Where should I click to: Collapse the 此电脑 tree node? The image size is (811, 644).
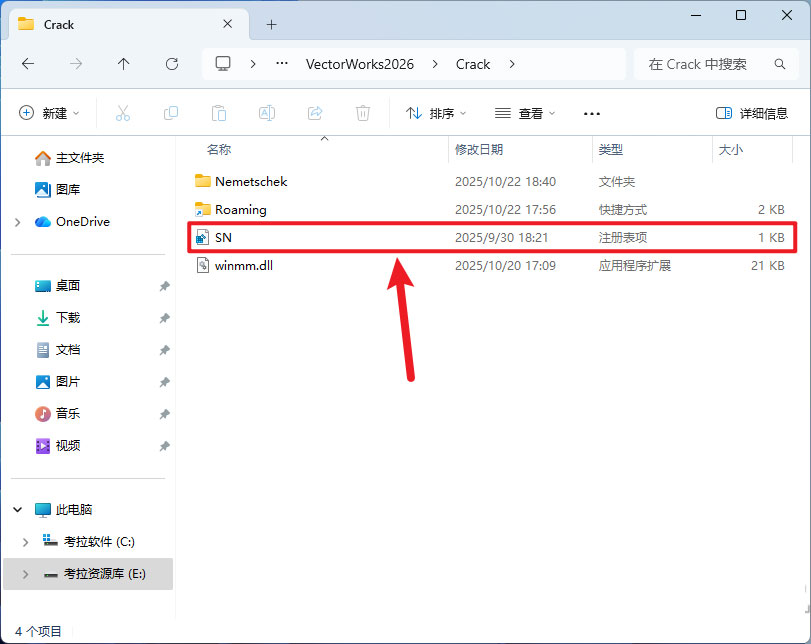18,510
